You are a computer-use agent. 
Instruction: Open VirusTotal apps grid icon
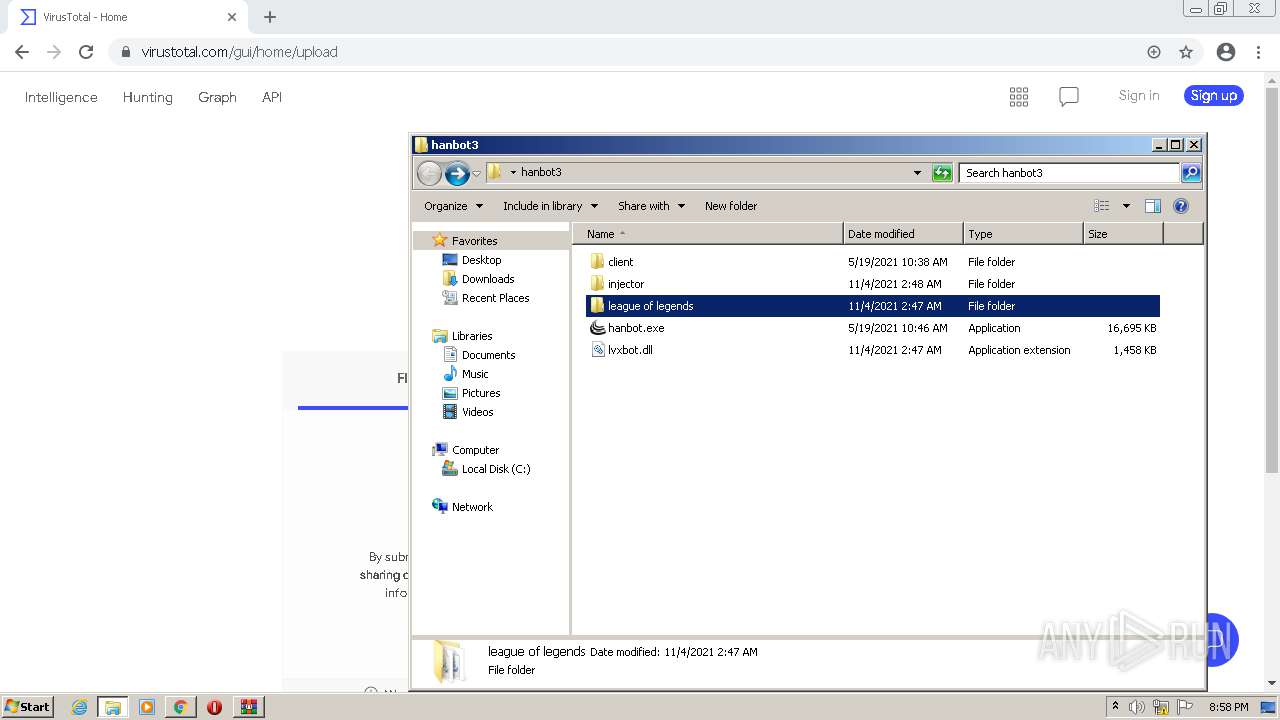(x=1019, y=97)
